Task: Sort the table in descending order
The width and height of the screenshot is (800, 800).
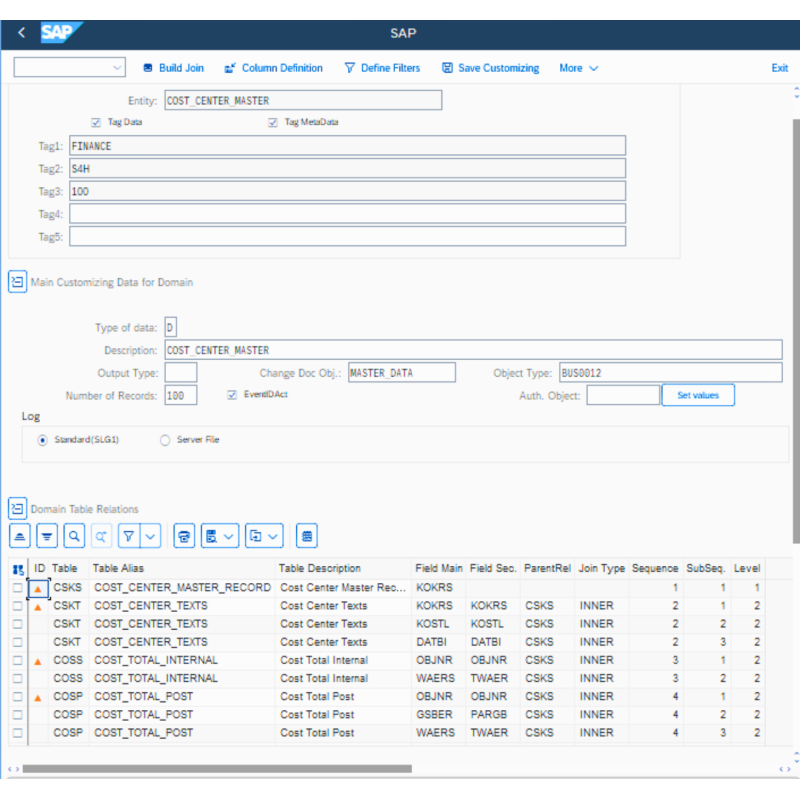Action: pyautogui.click(x=46, y=536)
